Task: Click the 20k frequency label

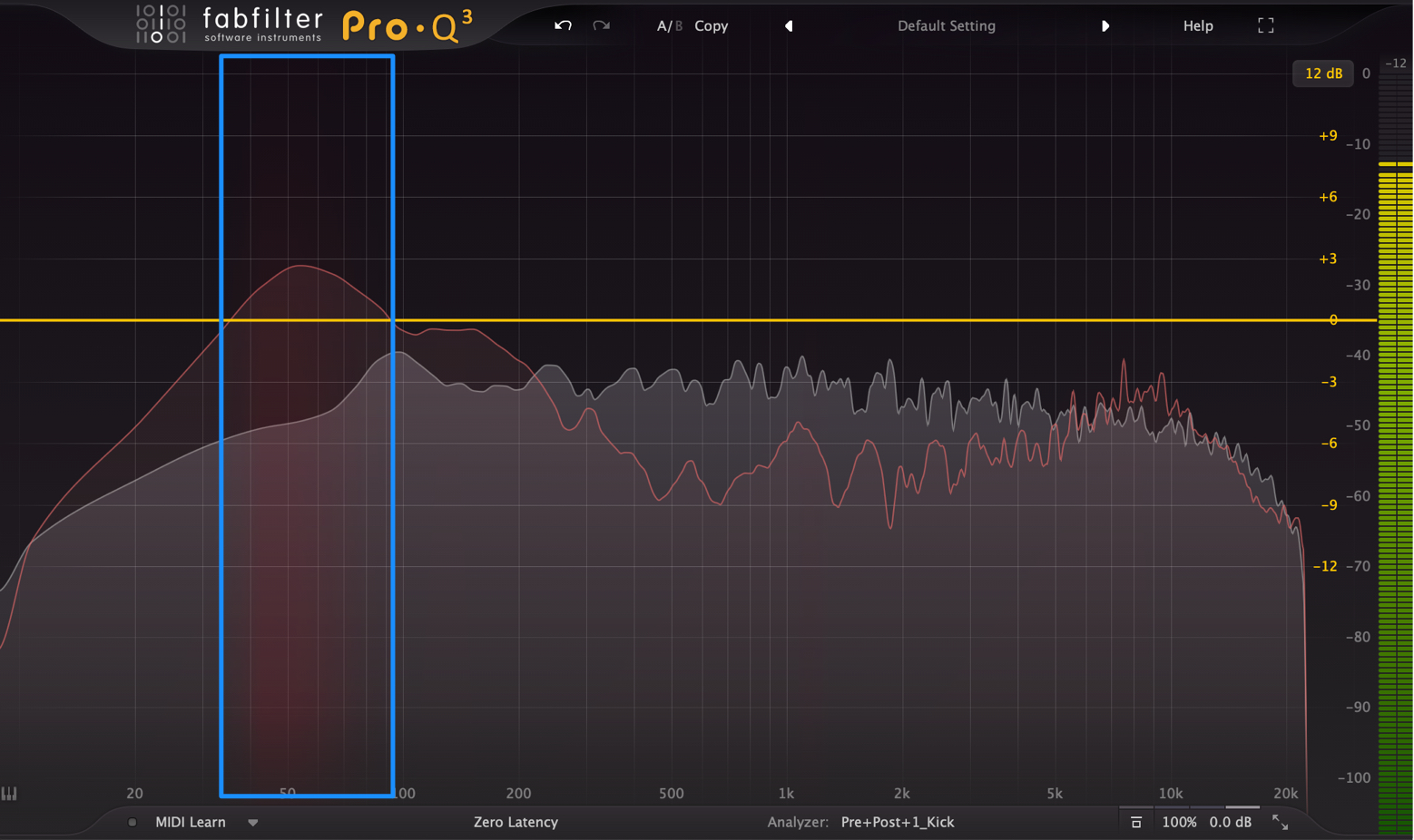Action: click(x=1285, y=794)
